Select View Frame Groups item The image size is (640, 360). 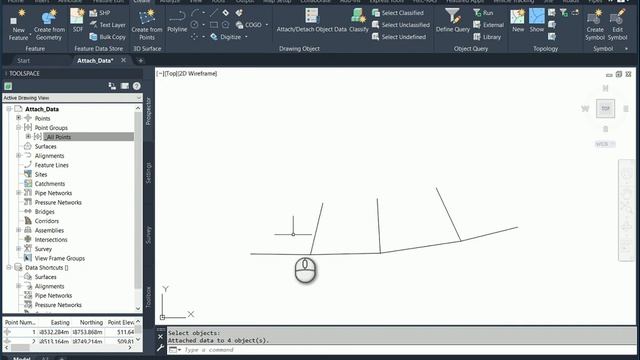coord(60,258)
